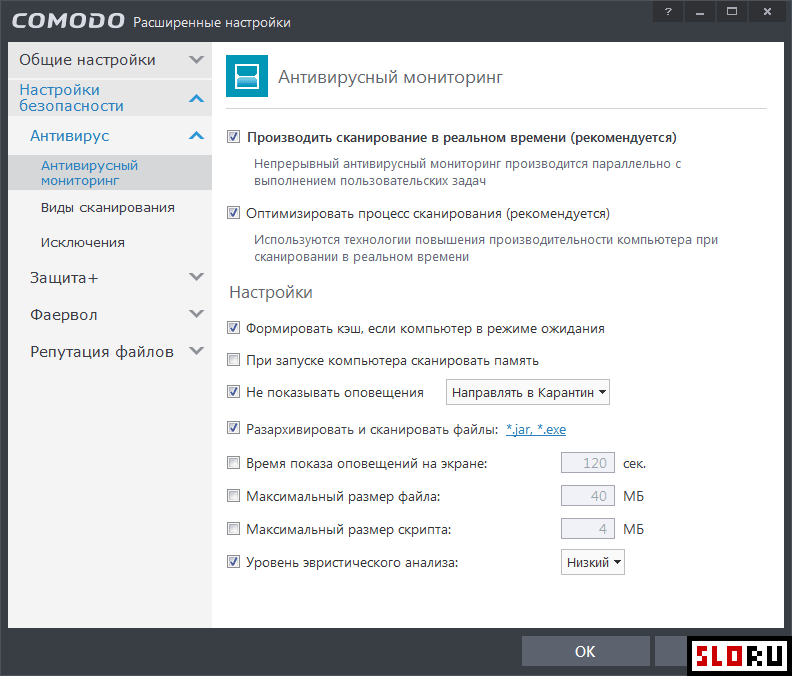Viewport: 792px width, 676px height.
Task: Collapse the 'Антивирус' section chevron
Action: pyautogui.click(x=196, y=135)
